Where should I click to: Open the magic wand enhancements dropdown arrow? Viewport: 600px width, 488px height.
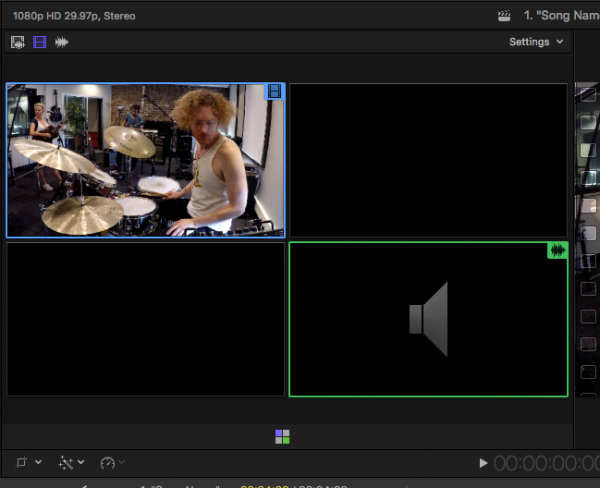81,463
